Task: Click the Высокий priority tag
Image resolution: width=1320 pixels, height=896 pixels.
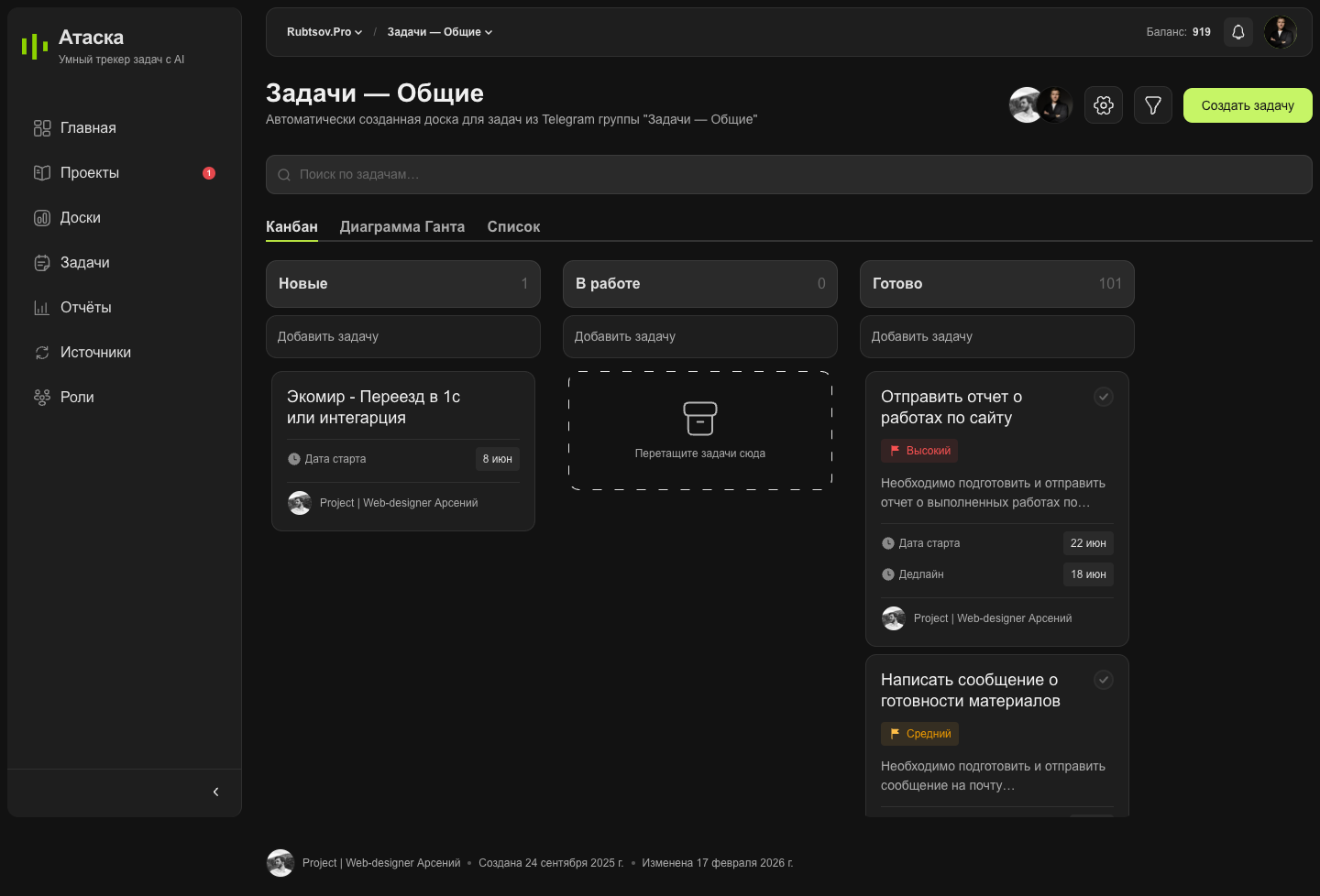Action: [x=919, y=451]
